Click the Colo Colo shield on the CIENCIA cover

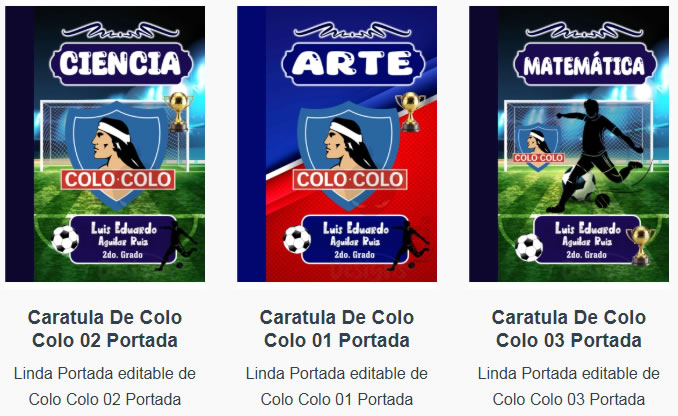coord(118,156)
